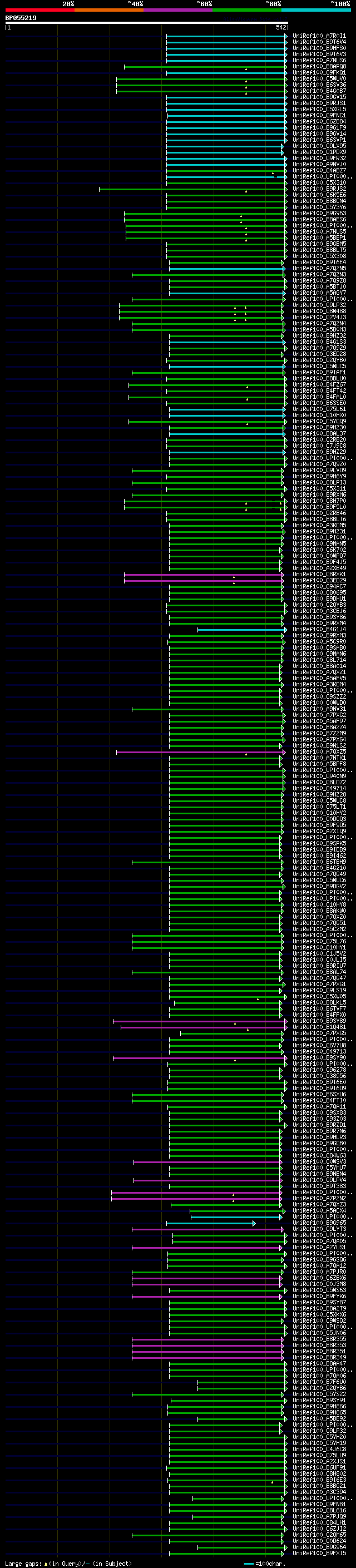
Task: Click the UniRef100_Q8W488 hit name
Action: click(x=319, y=311)
